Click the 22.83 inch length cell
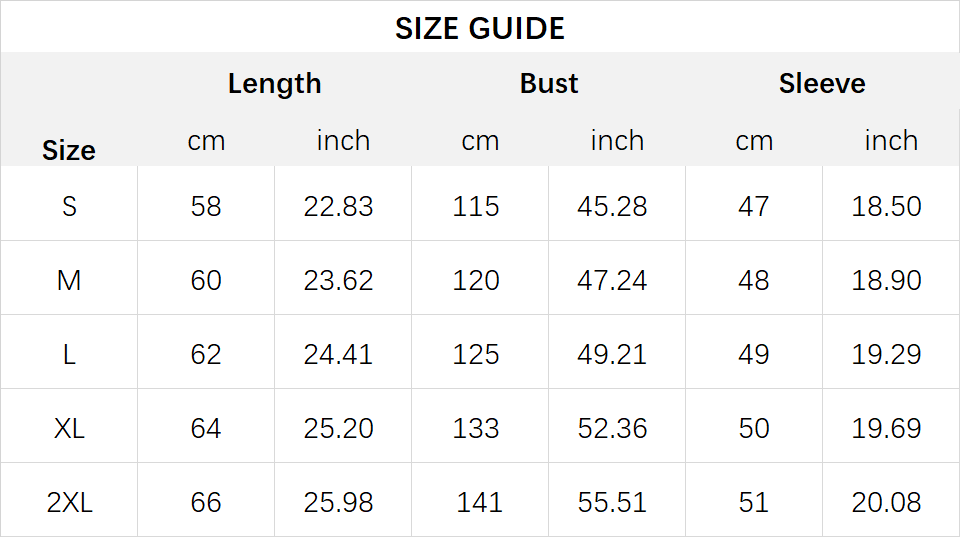The height and width of the screenshot is (537, 960). coord(339,206)
